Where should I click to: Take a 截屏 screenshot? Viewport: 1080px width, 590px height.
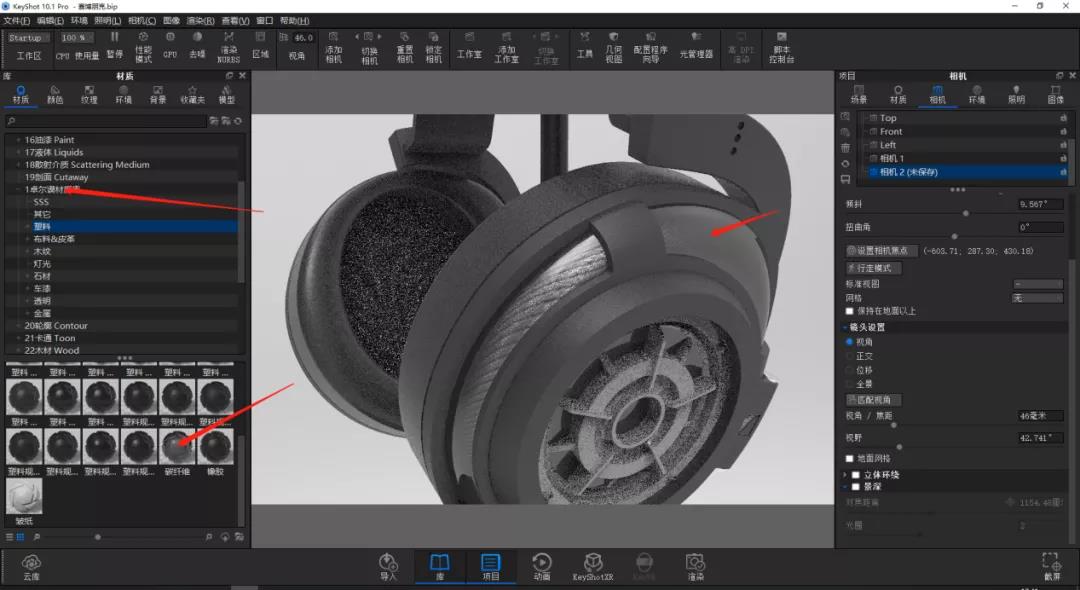coord(1052,567)
